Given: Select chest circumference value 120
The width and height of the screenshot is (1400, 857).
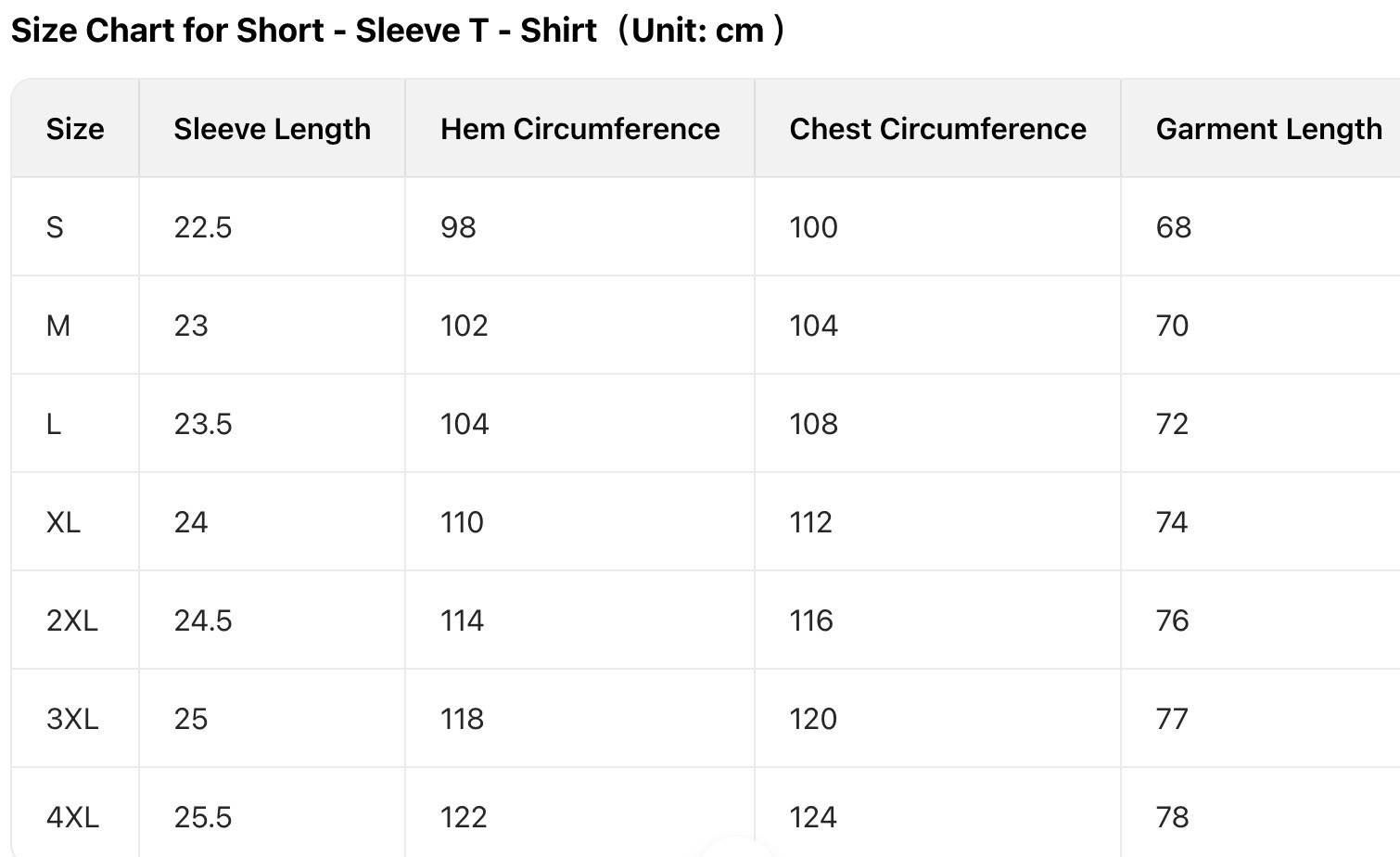Looking at the screenshot, I should (x=813, y=719).
